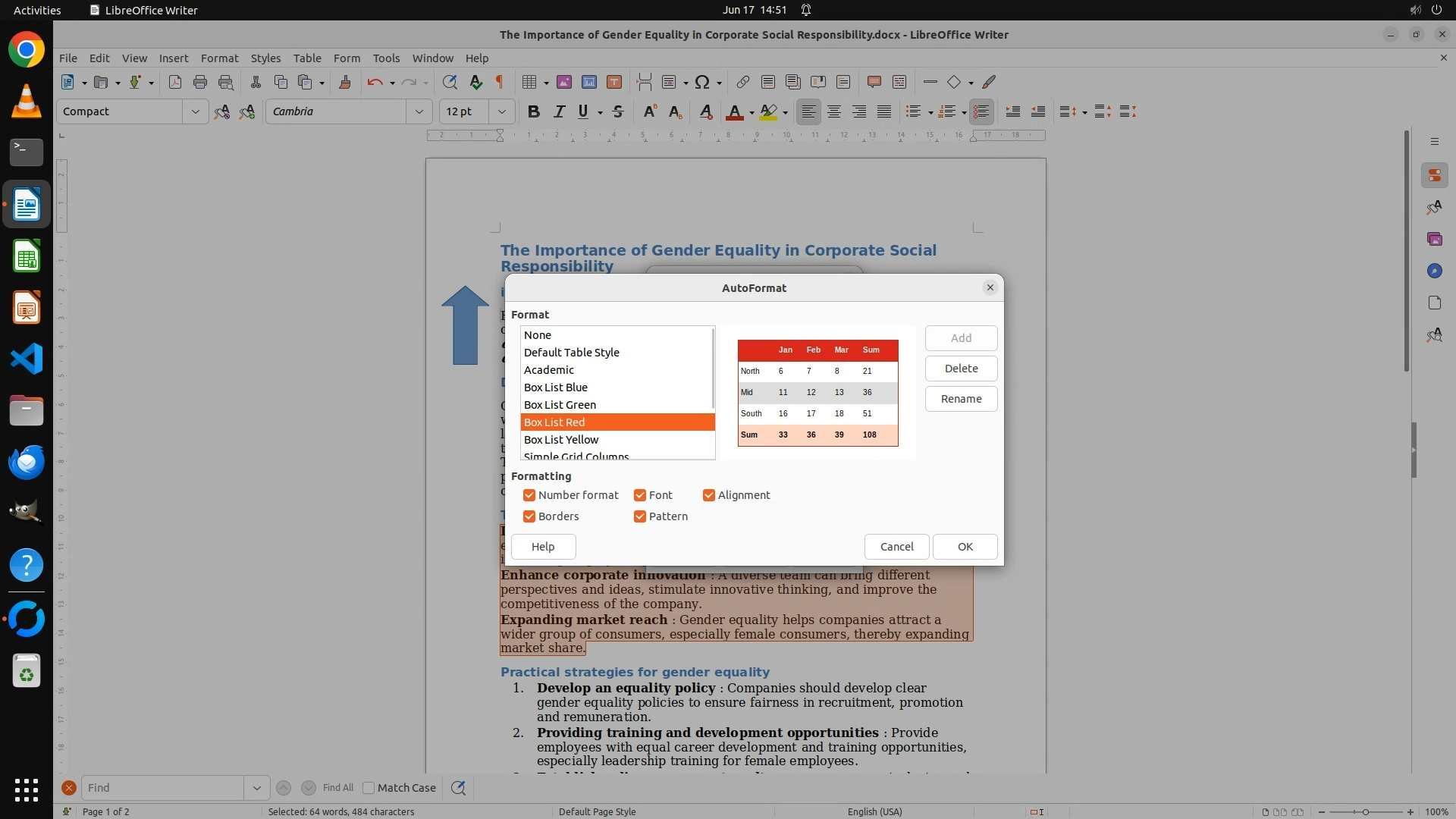Click the Export as PDF icon

(x=174, y=82)
